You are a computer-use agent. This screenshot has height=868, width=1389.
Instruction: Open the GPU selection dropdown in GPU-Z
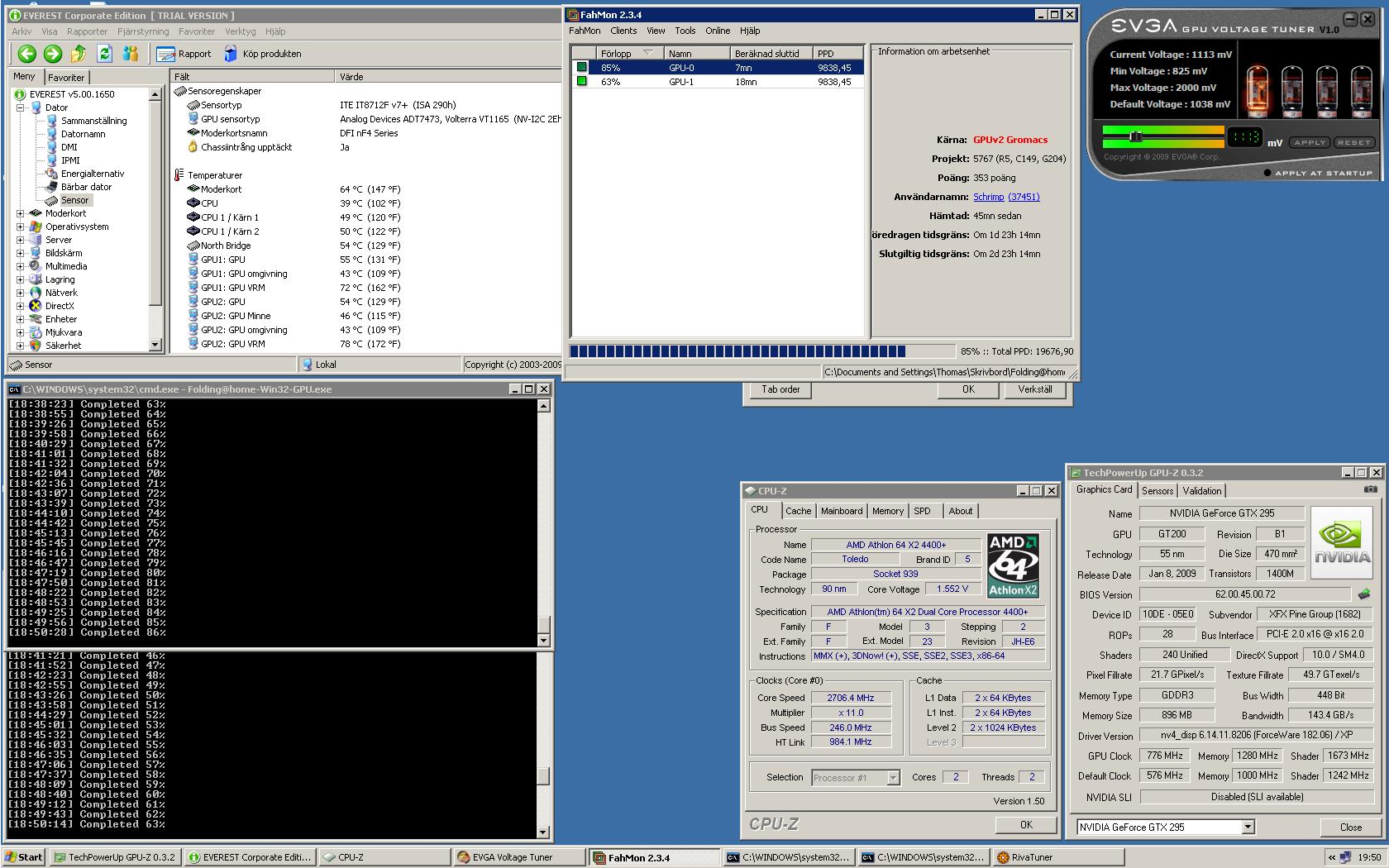point(1248,827)
